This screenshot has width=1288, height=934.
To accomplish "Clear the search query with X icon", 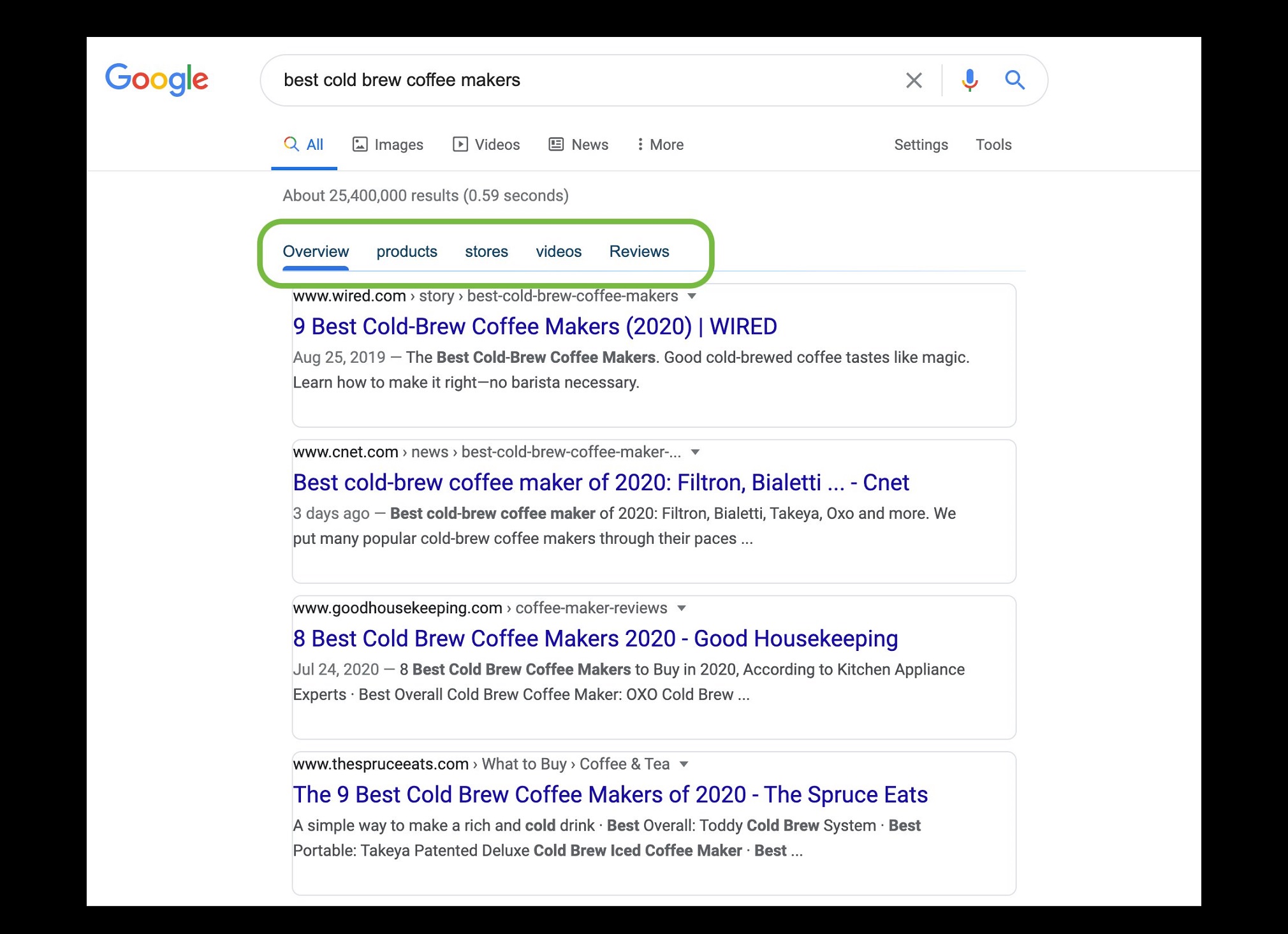I will (914, 80).
